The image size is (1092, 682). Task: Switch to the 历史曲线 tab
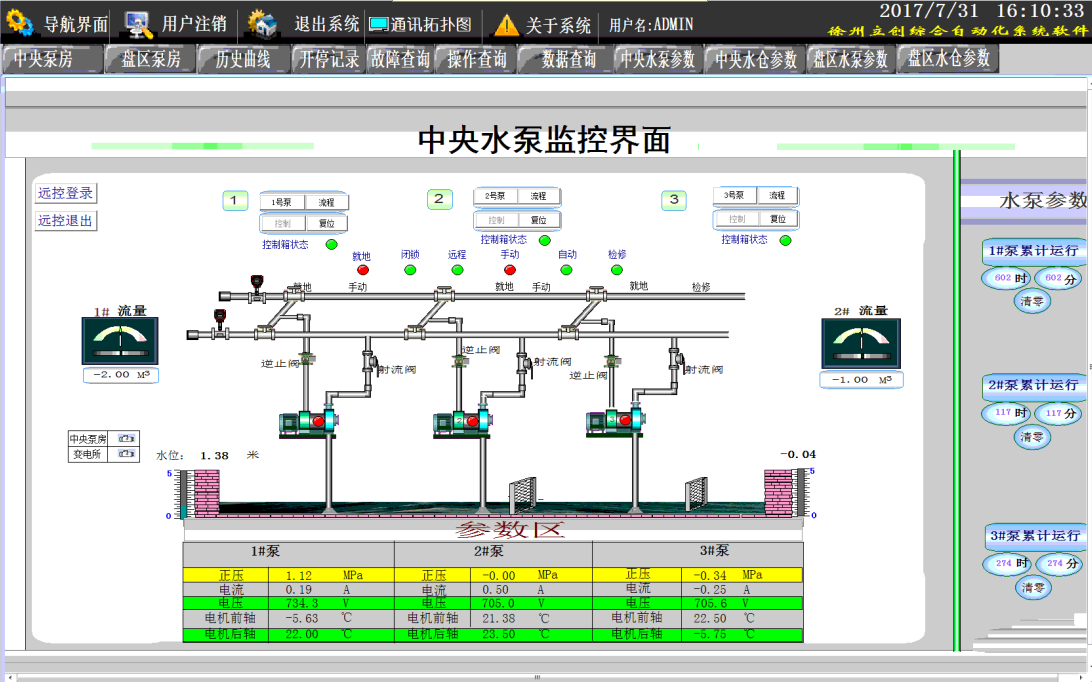pos(243,59)
